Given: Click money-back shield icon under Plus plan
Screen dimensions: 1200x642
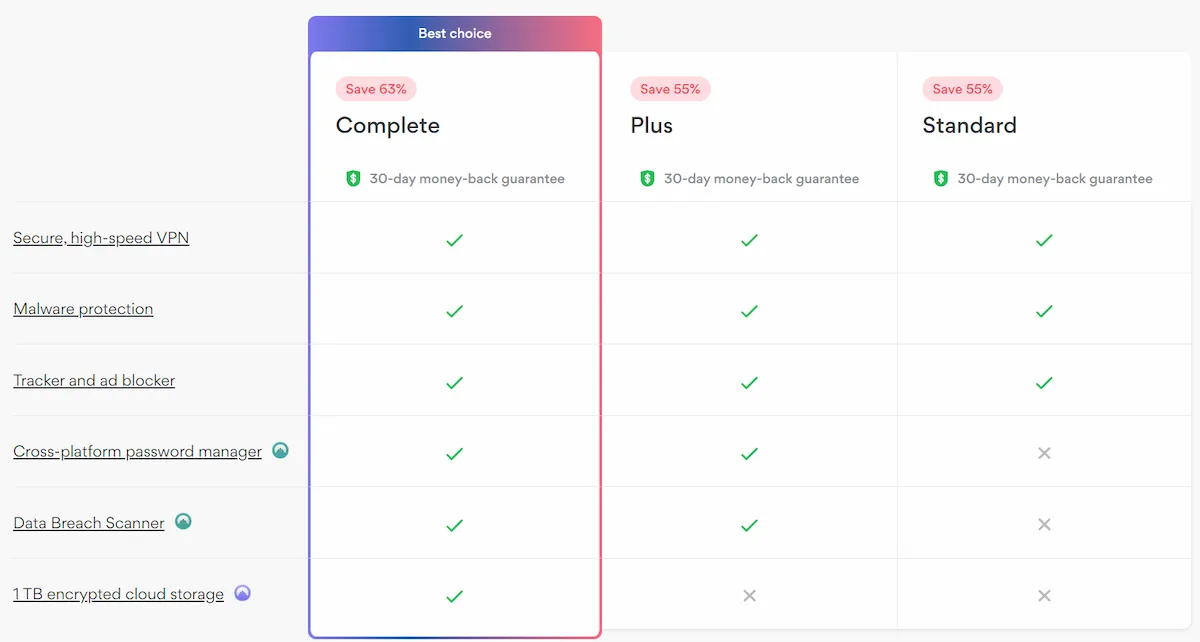Looking at the screenshot, I should pos(647,179).
